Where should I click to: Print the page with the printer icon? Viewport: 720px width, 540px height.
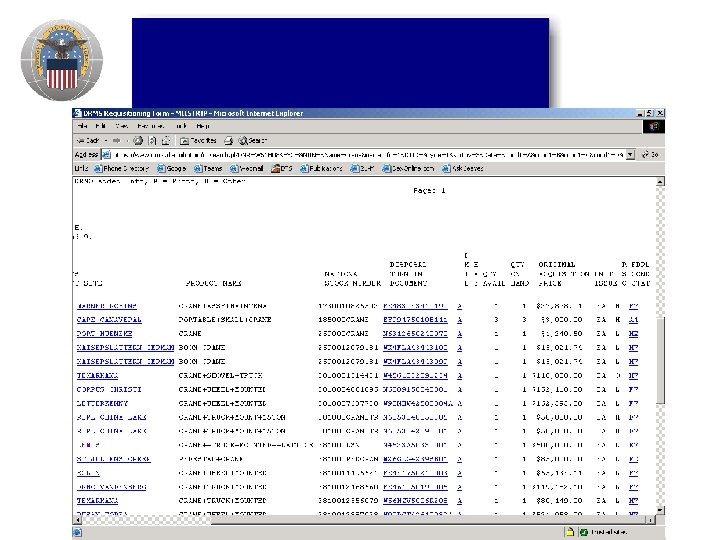(229, 141)
